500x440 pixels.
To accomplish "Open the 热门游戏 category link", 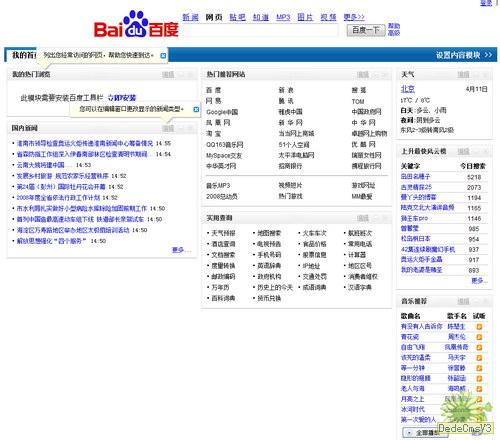I will click(x=290, y=196).
